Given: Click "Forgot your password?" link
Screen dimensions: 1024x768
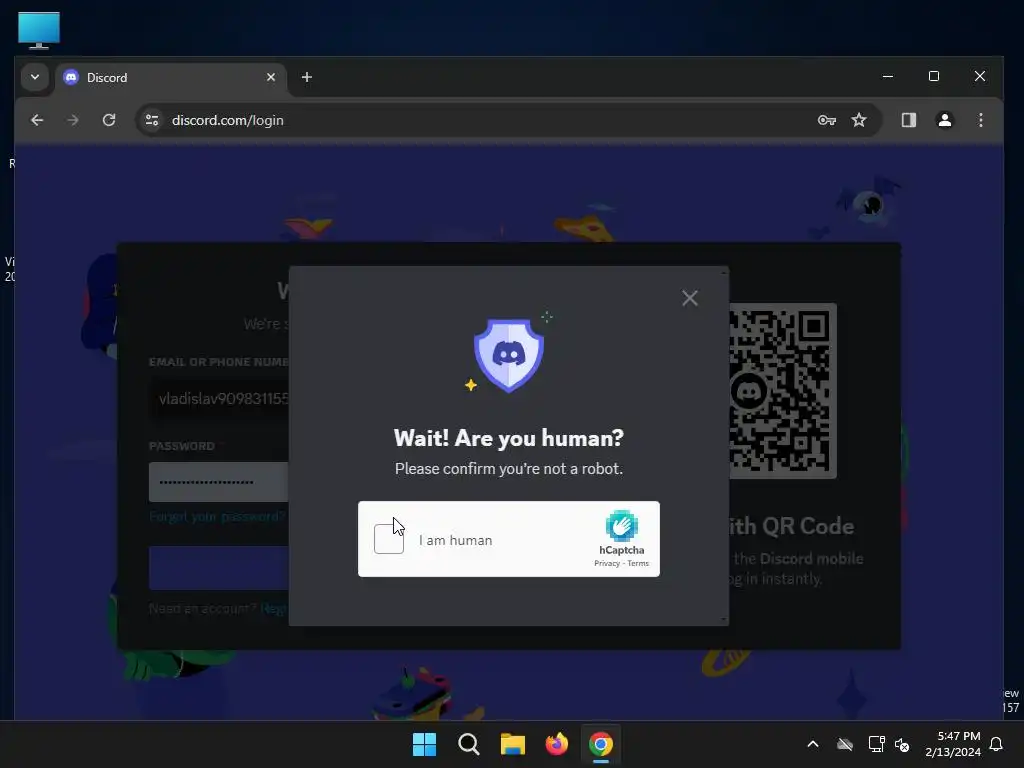Looking at the screenshot, I should point(217,517).
